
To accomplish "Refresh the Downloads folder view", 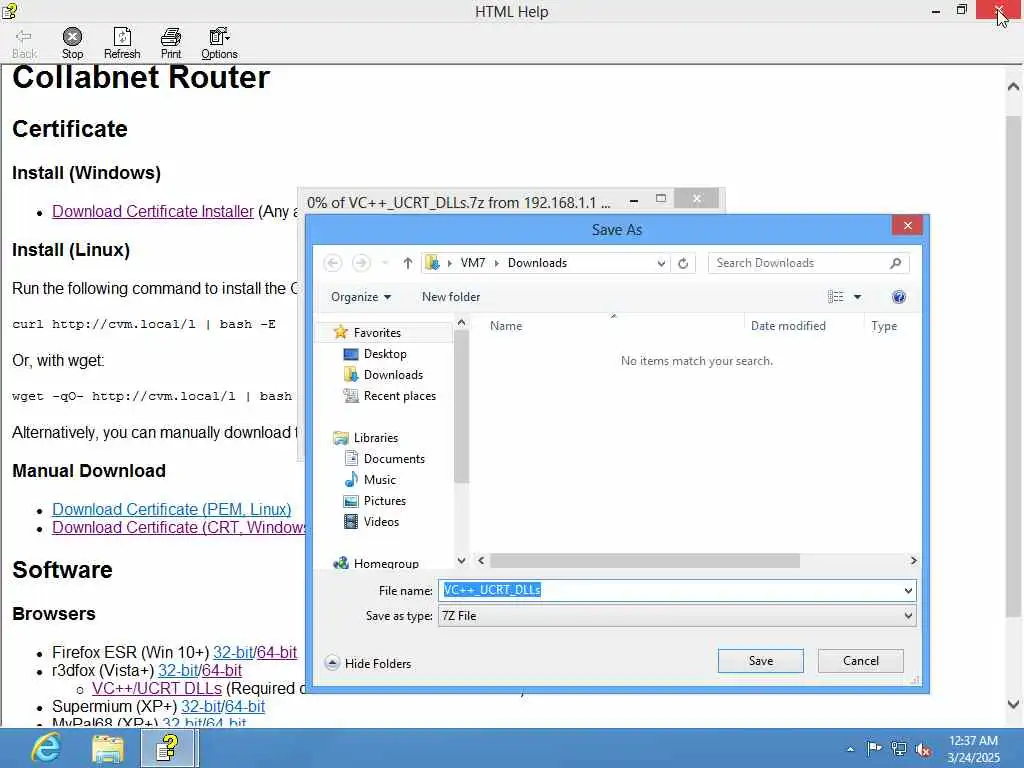I will (x=683, y=263).
